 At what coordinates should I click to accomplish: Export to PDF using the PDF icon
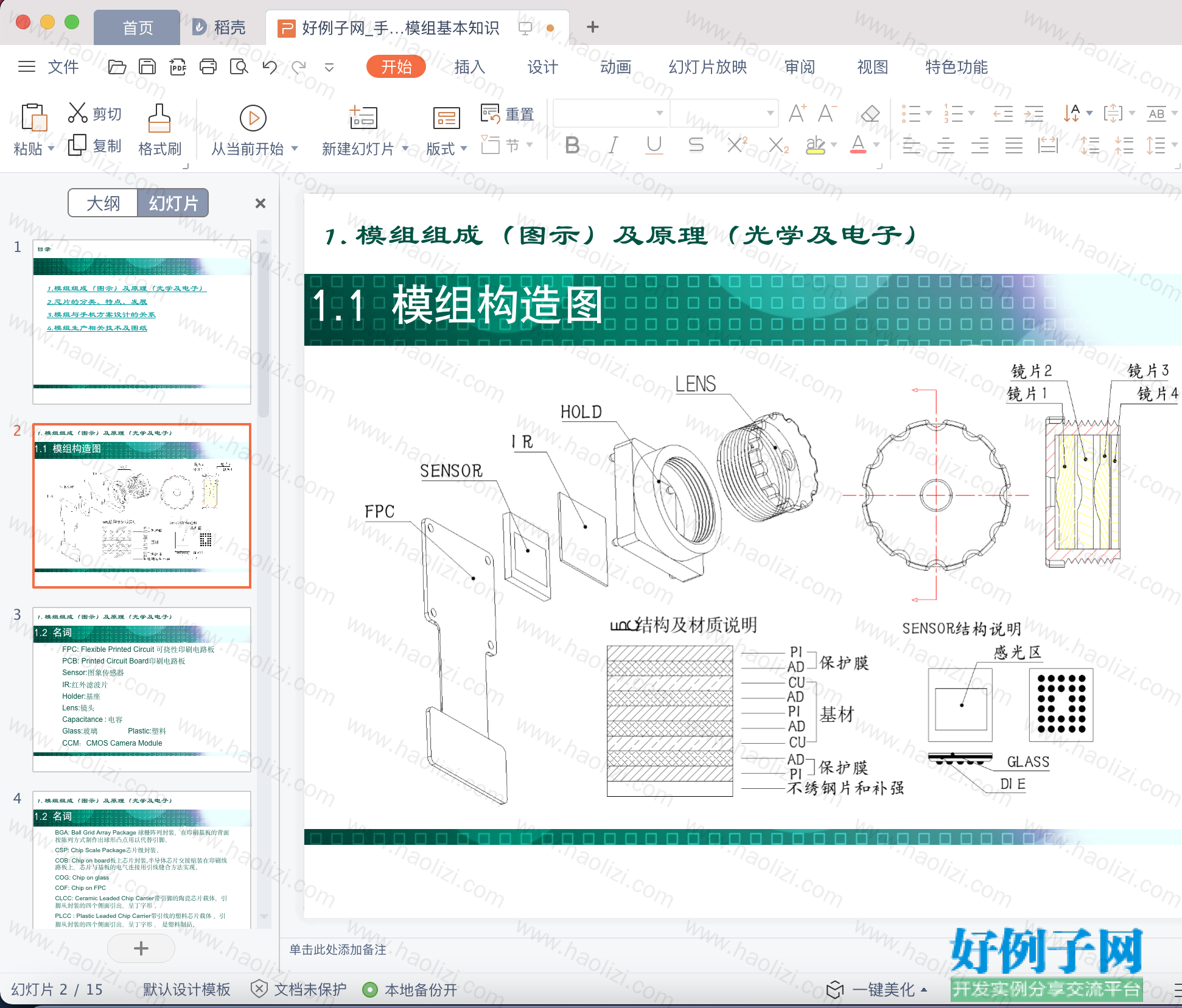[x=178, y=67]
